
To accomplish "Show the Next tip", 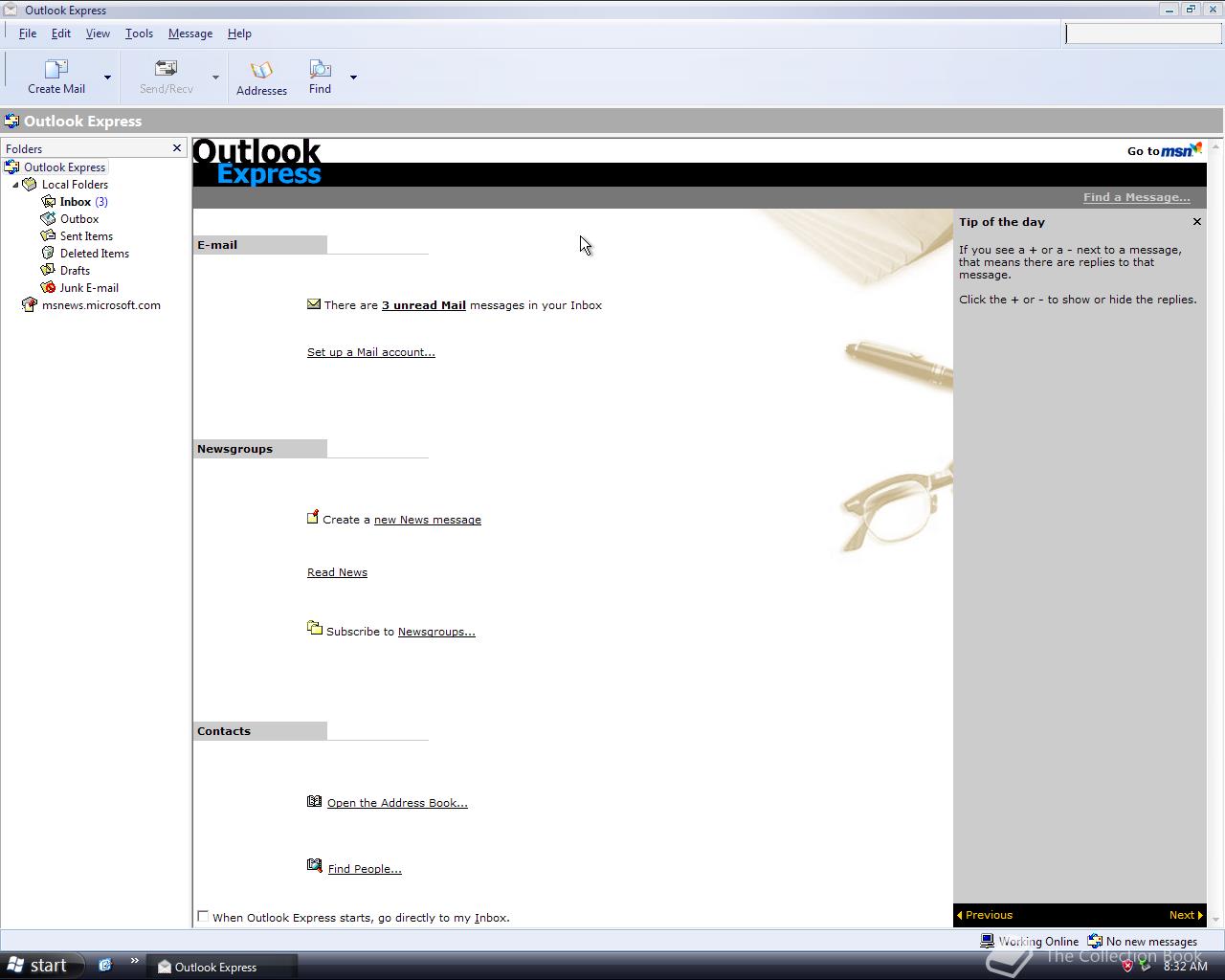I will pos(1186,915).
